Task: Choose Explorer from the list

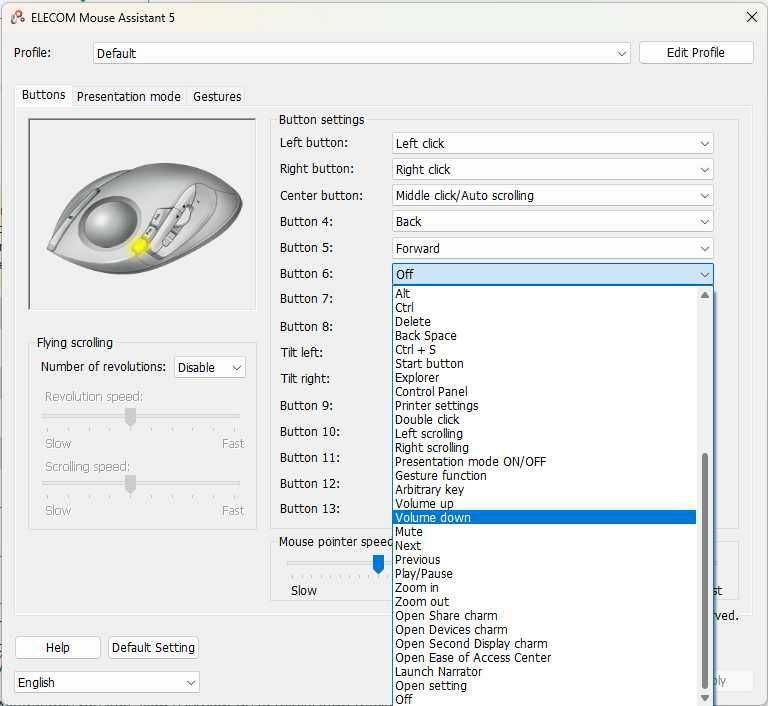Action: point(545,378)
